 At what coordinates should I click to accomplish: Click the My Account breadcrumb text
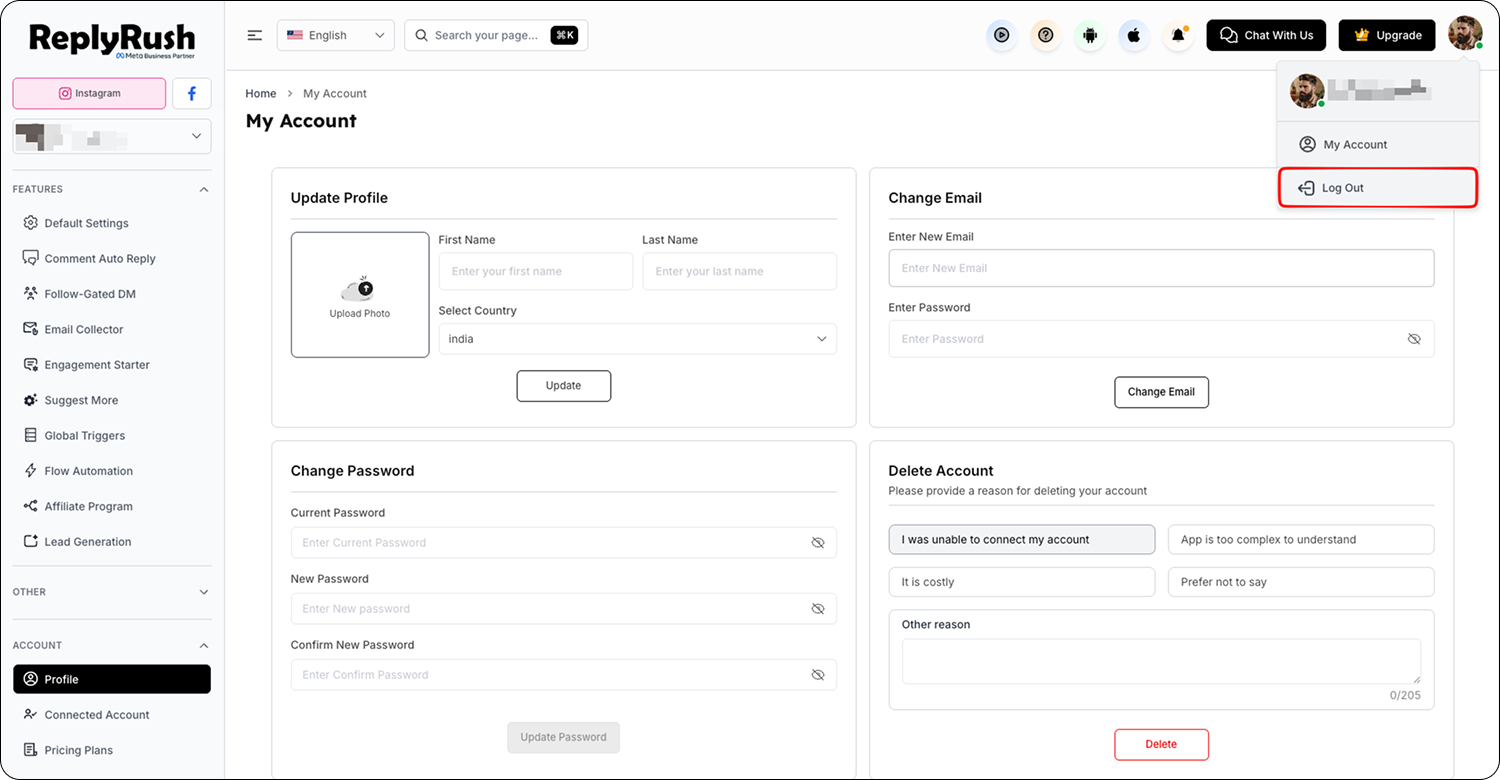click(x=335, y=94)
